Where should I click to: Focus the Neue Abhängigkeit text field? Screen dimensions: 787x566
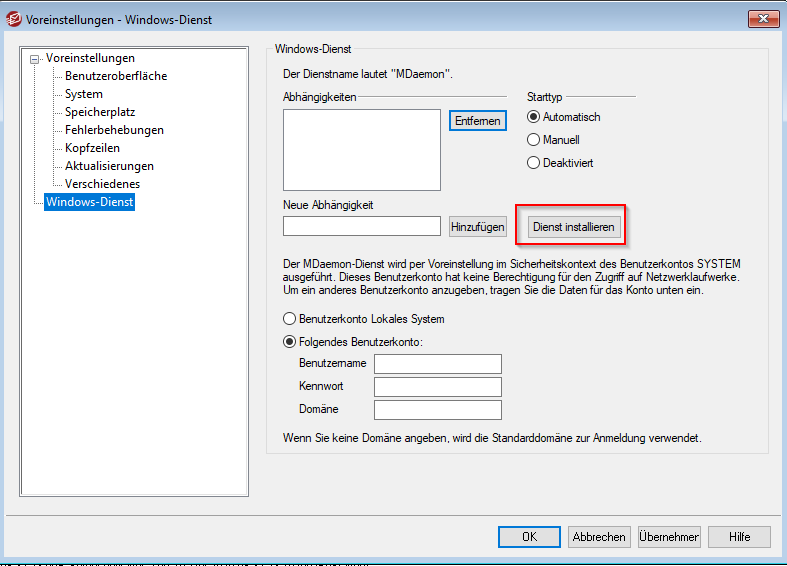(361, 227)
